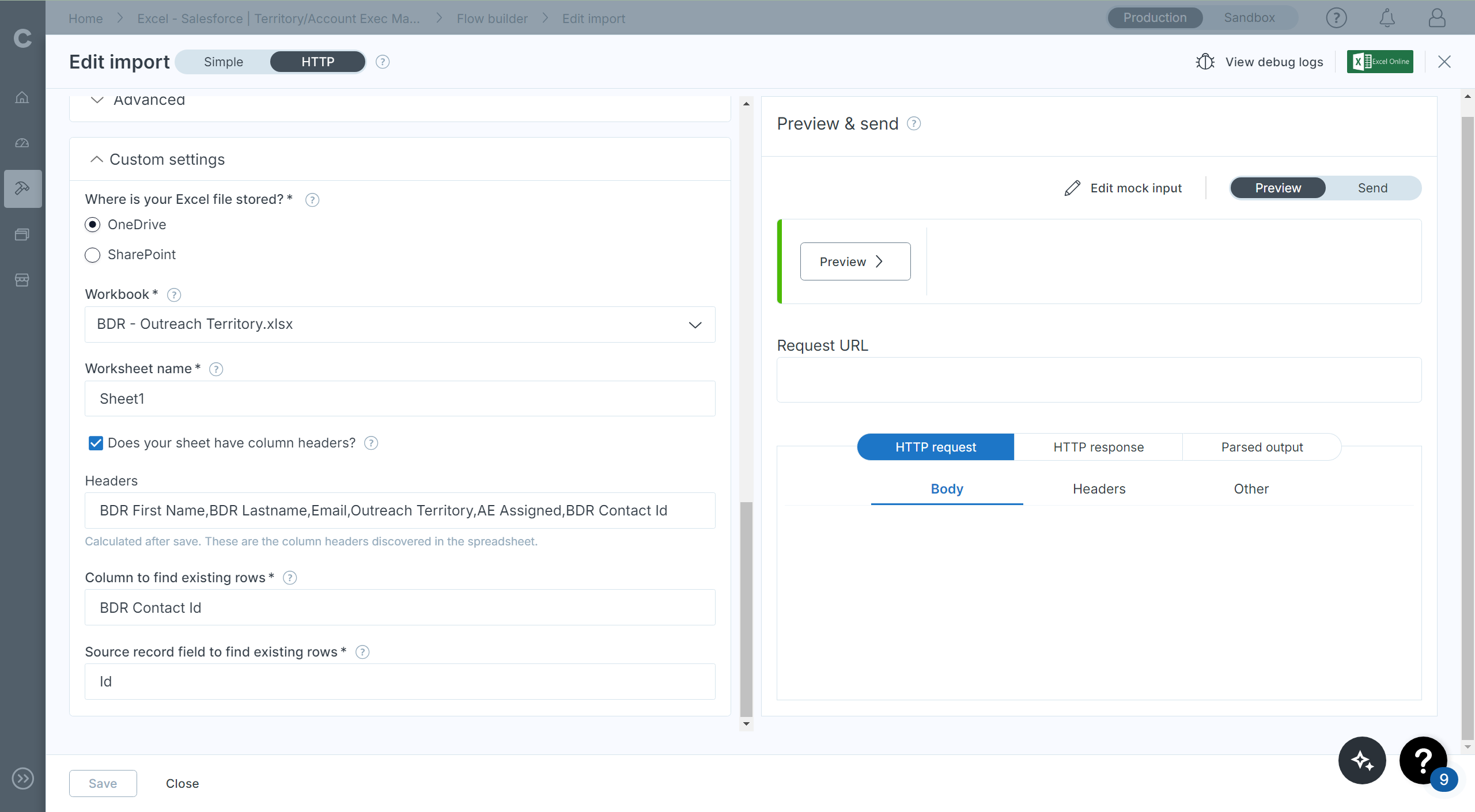Open help icon beside Preview & send

tap(914, 123)
